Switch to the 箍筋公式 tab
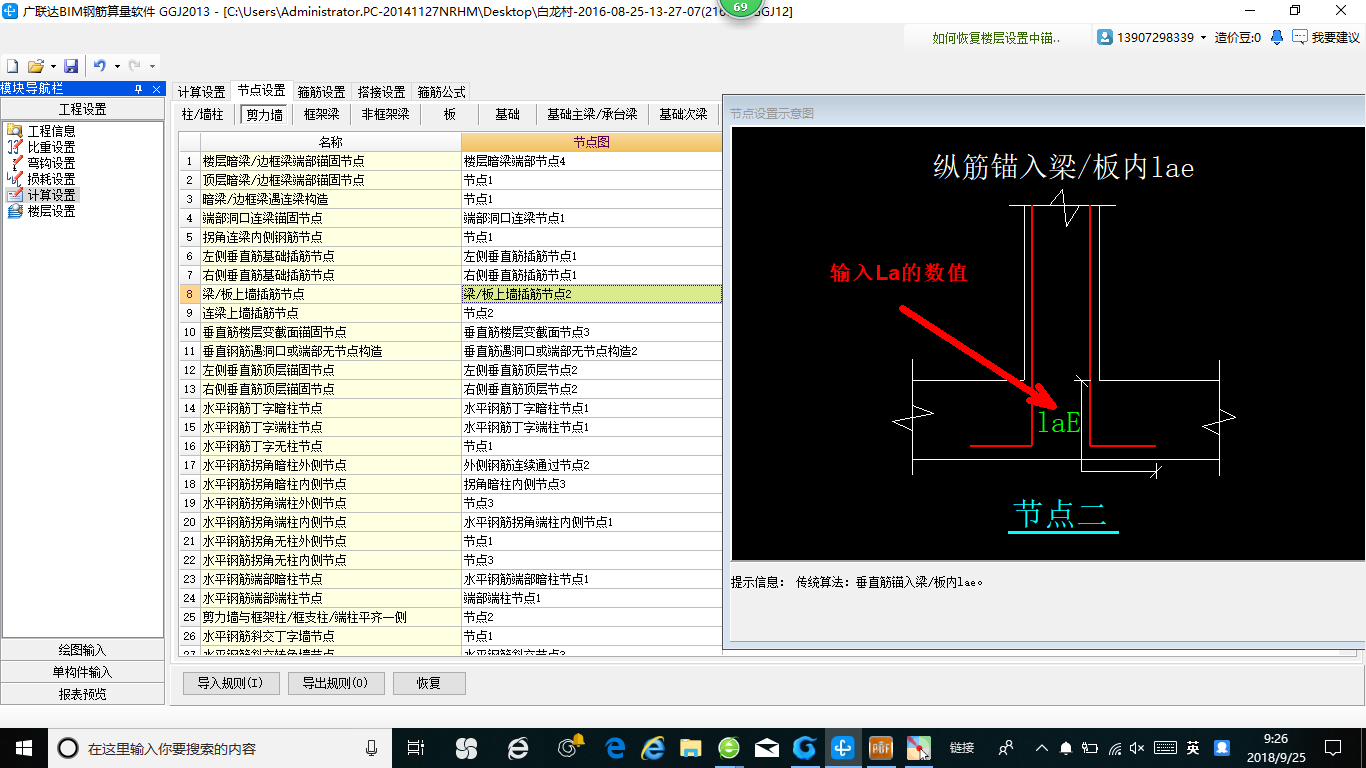This screenshot has height=768, width=1366. (442, 92)
